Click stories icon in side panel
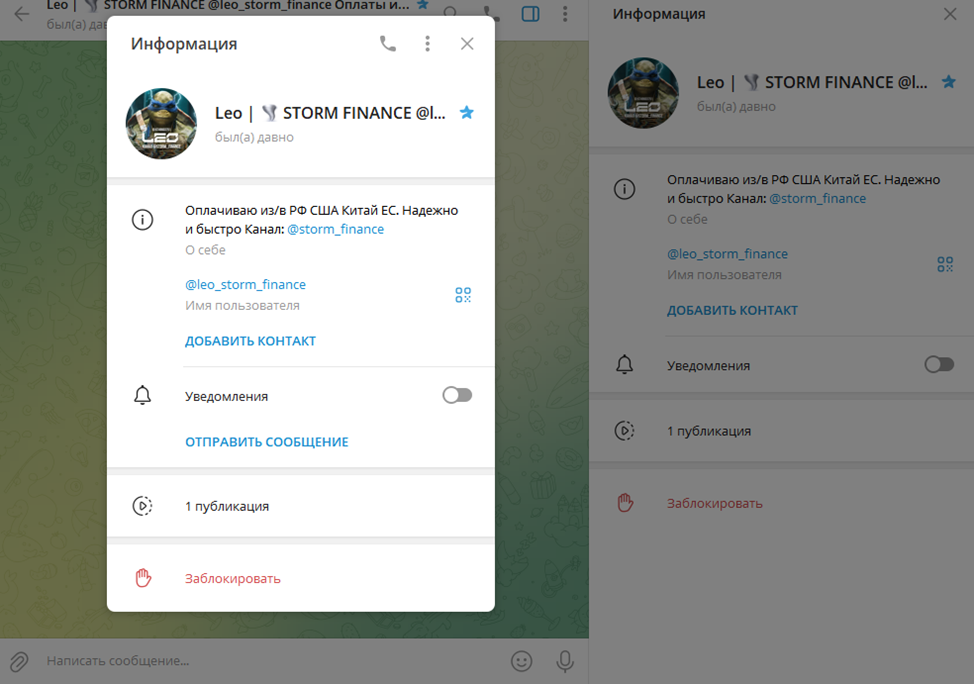Viewport: 974px width, 684px height. coord(624,431)
